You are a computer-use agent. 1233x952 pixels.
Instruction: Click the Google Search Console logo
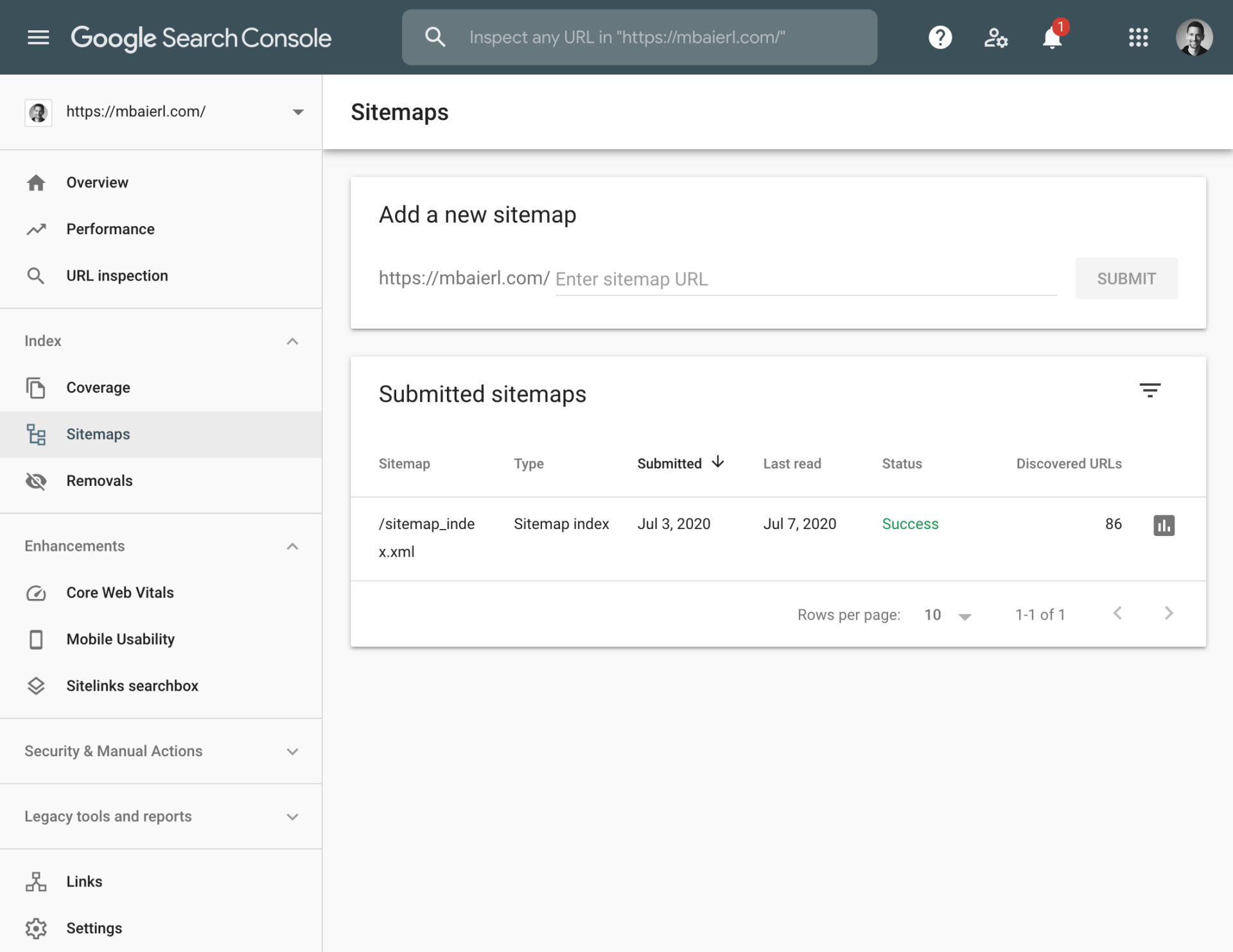201,38
